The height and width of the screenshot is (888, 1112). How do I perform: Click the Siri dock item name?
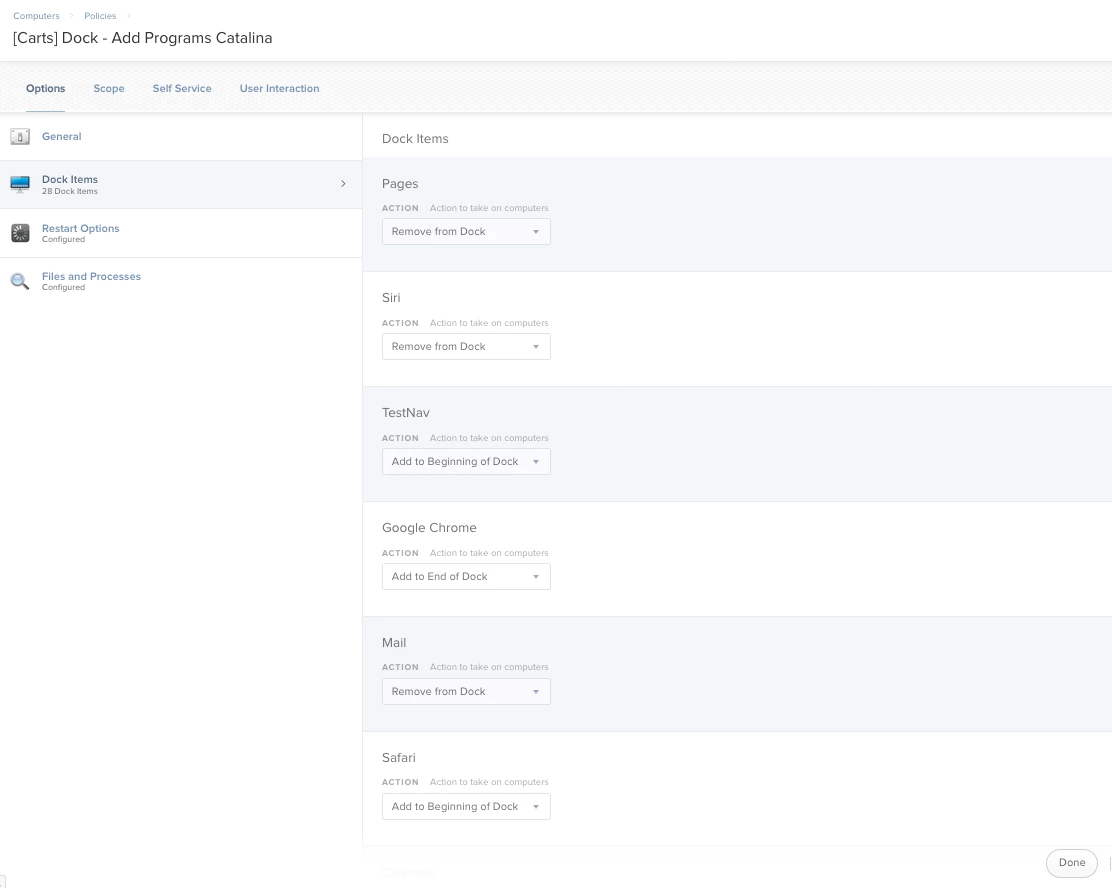(391, 298)
